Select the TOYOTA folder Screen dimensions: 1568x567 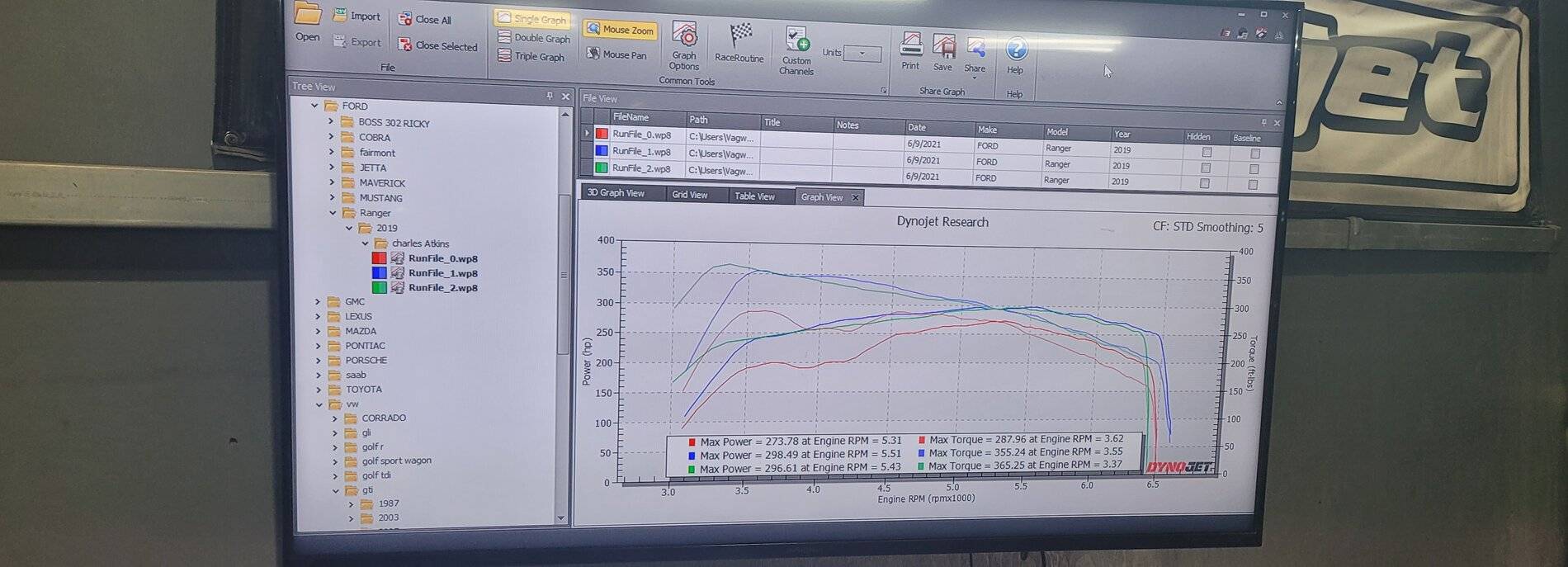point(363,390)
